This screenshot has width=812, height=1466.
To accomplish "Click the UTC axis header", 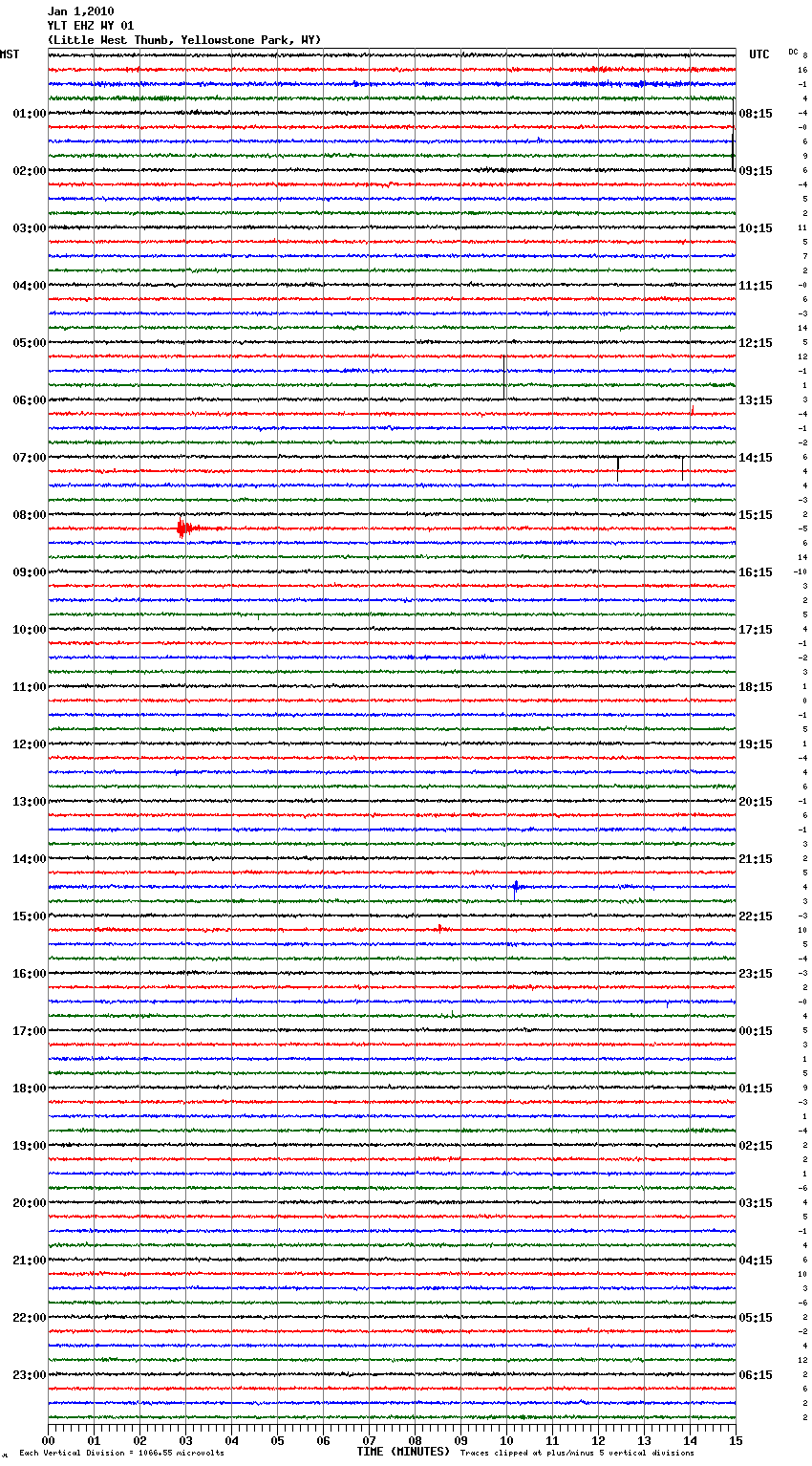I will 759,54.
